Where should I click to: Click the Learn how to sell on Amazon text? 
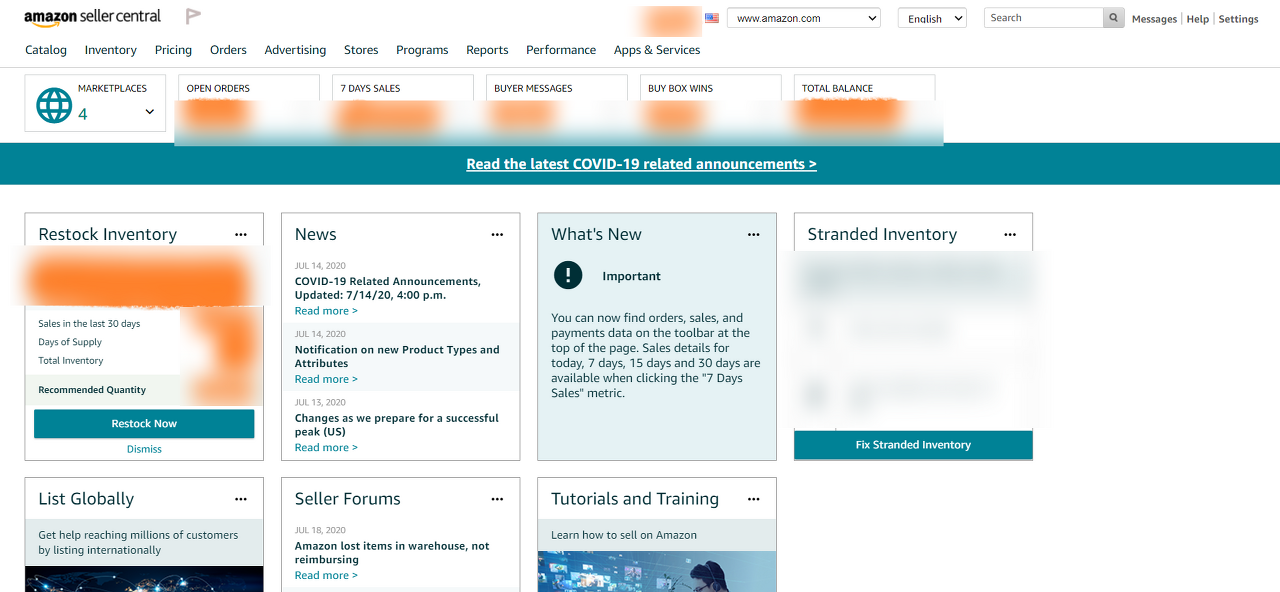pos(624,535)
